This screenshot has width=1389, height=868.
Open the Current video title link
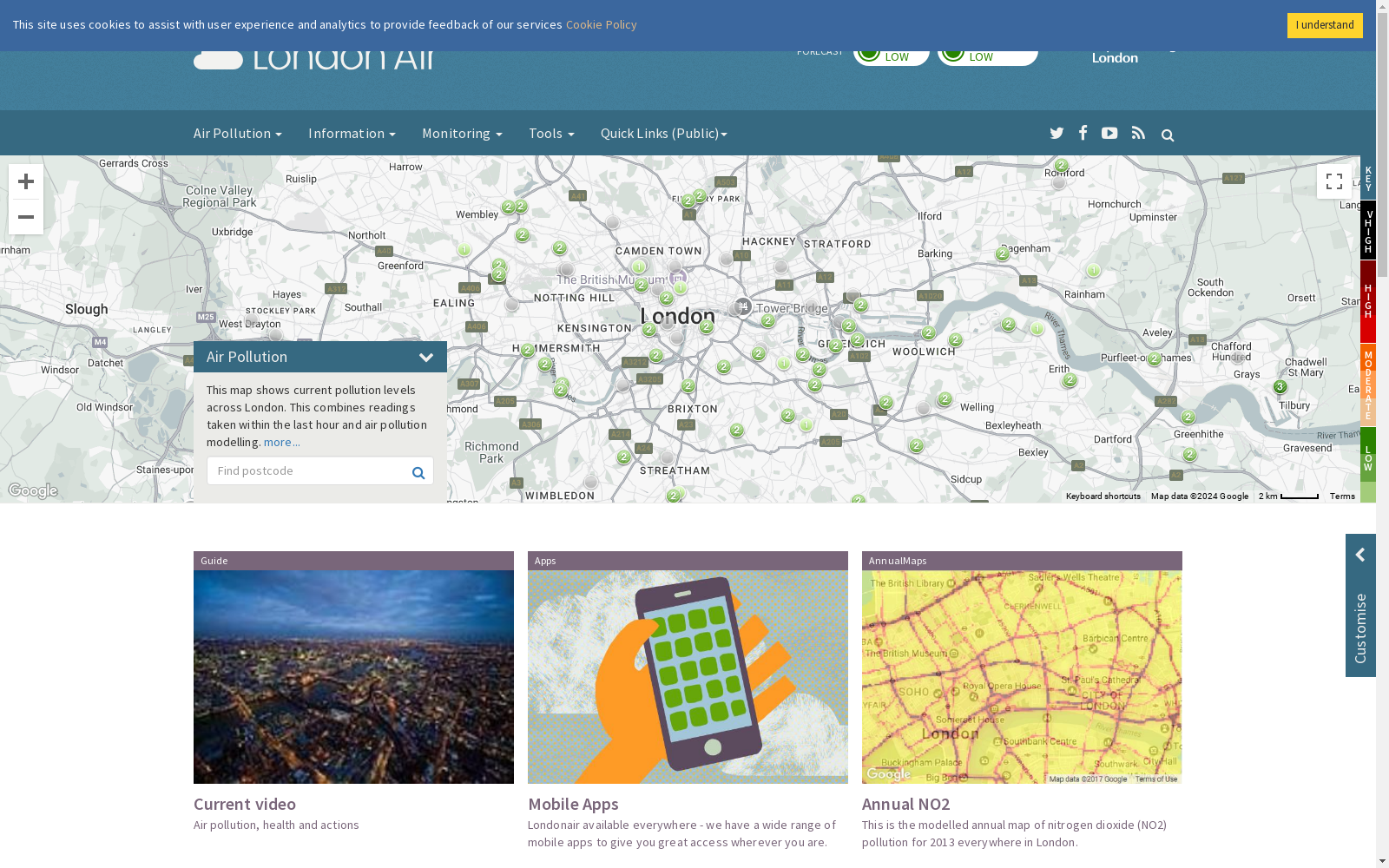tap(245, 804)
